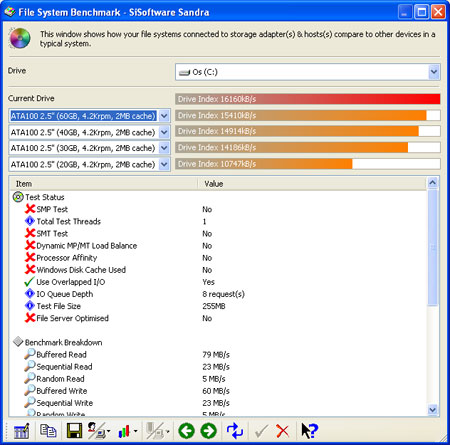Image resolution: width=450 pixels, height=445 pixels.
Task: Click magnifier icon beside Sequential Read
Action: (x=30, y=366)
